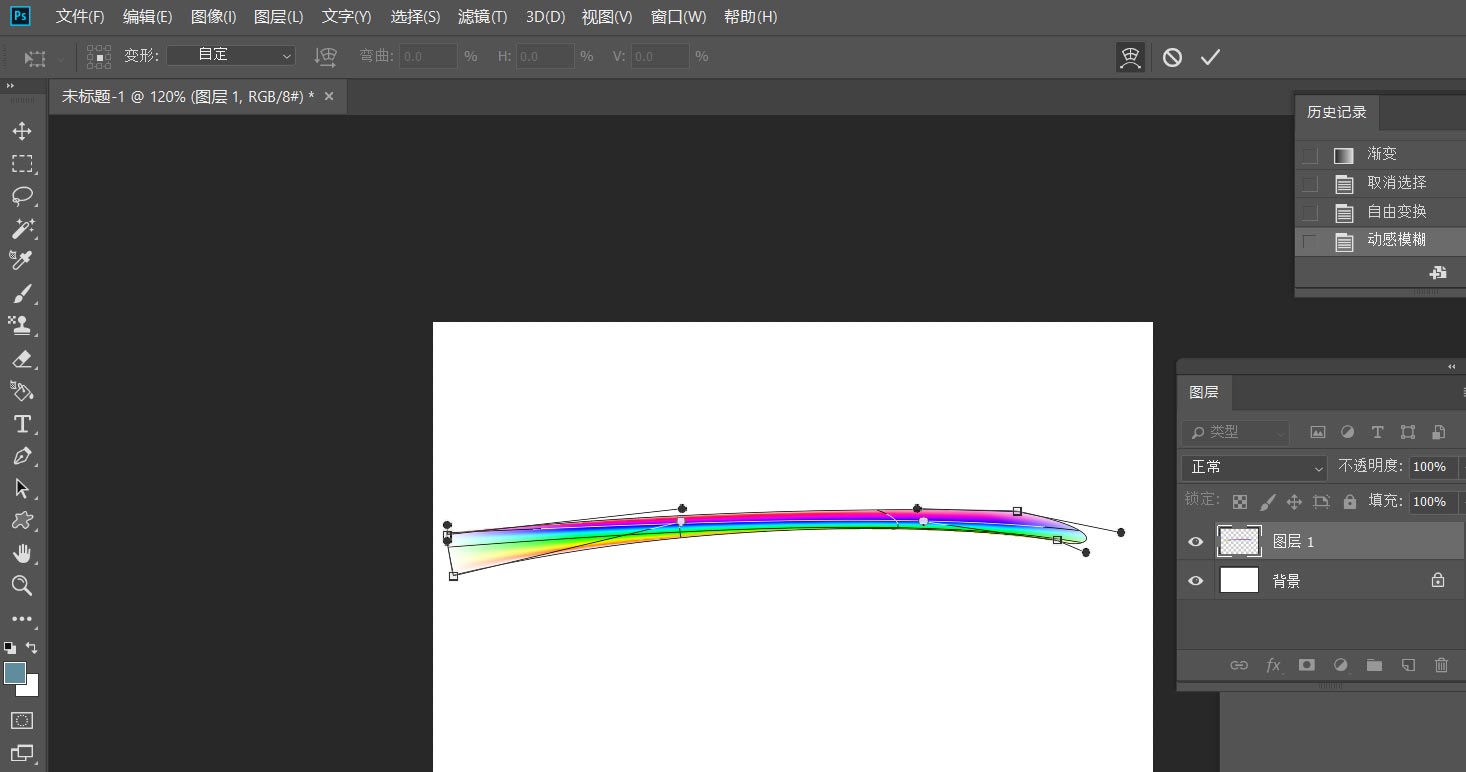The height and width of the screenshot is (772, 1466).
Task: Toggle history brush source for 渐变
Action: point(1310,155)
